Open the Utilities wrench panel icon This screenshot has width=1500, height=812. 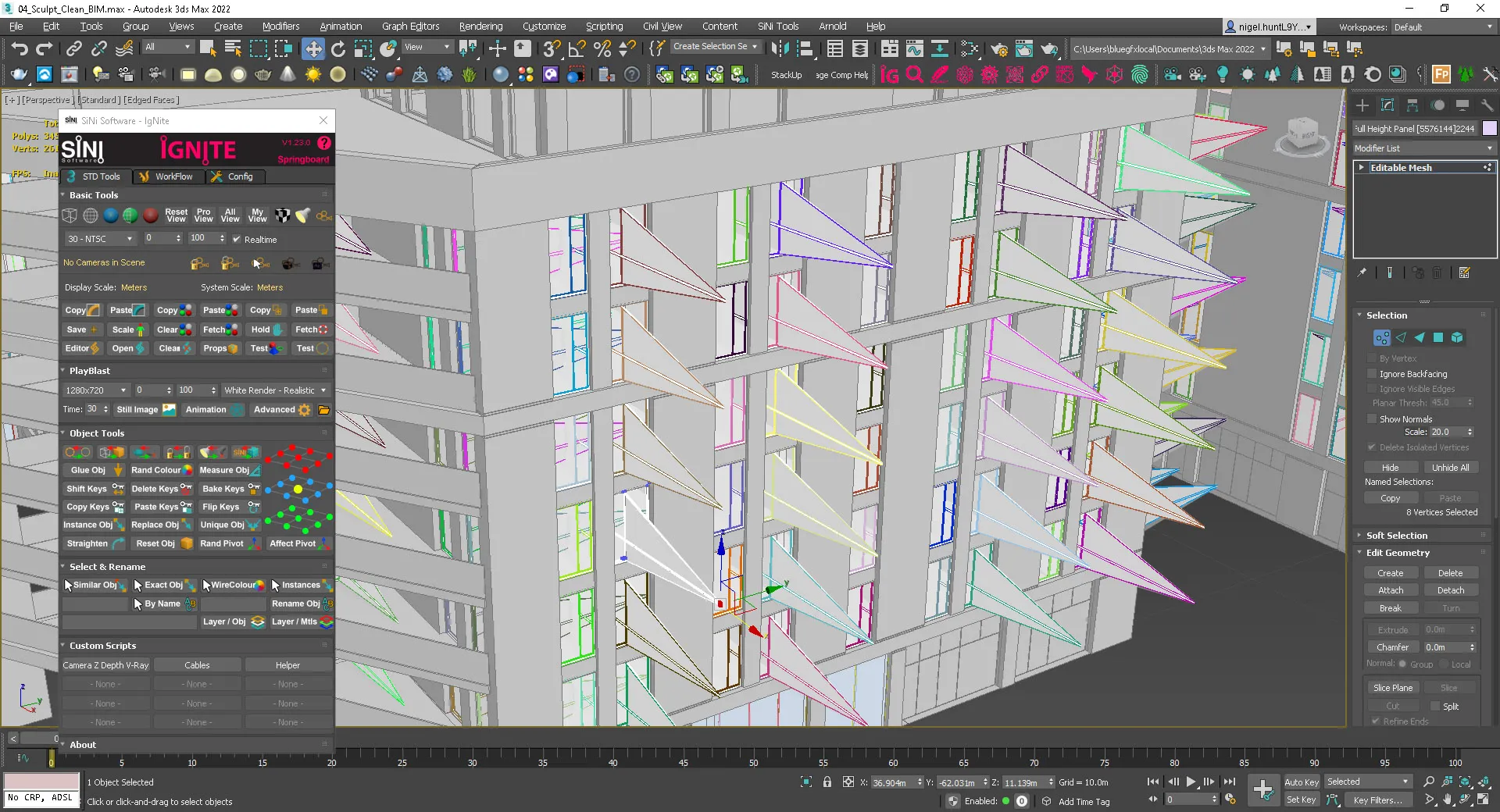1487,105
